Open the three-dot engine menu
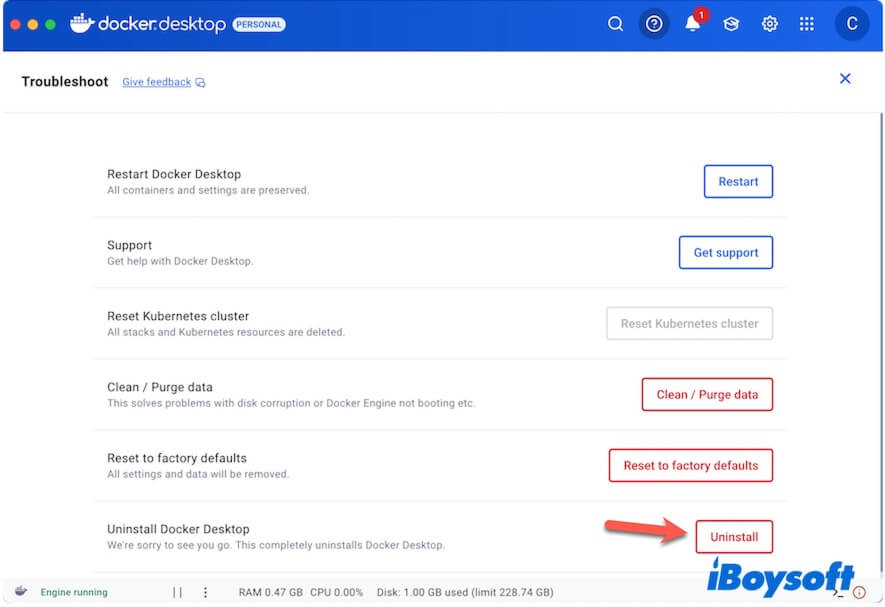885x607 pixels. pyautogui.click(x=205, y=592)
